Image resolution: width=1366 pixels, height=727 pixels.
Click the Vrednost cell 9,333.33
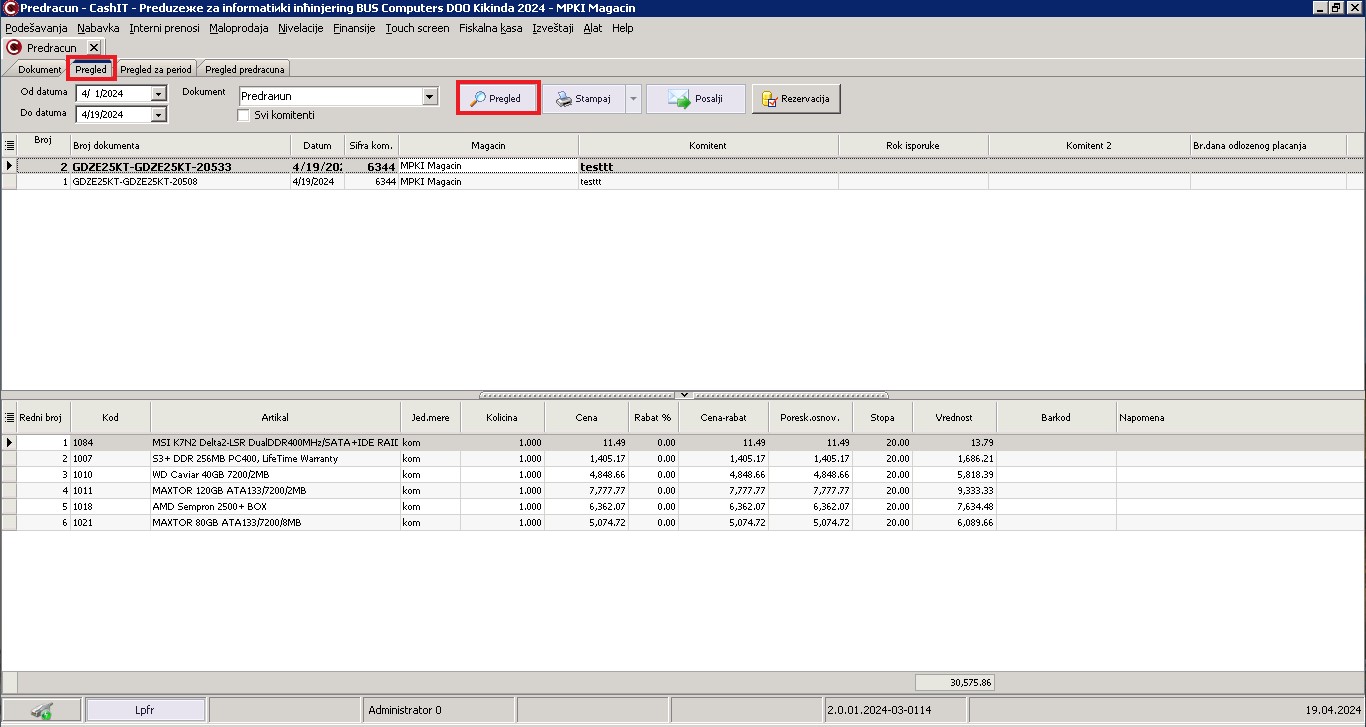click(x=954, y=490)
